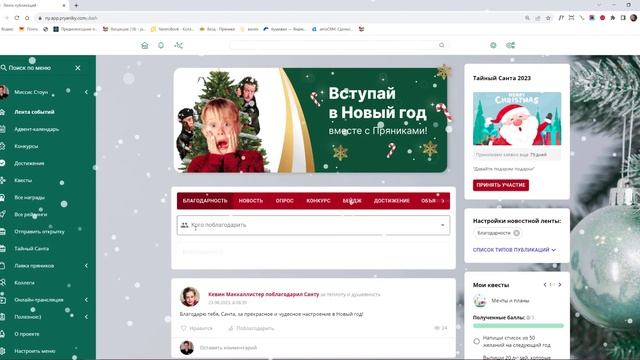Open 'Лента событий' in the sidebar
Screen dimensions: 640x360
pyautogui.click(x=34, y=112)
